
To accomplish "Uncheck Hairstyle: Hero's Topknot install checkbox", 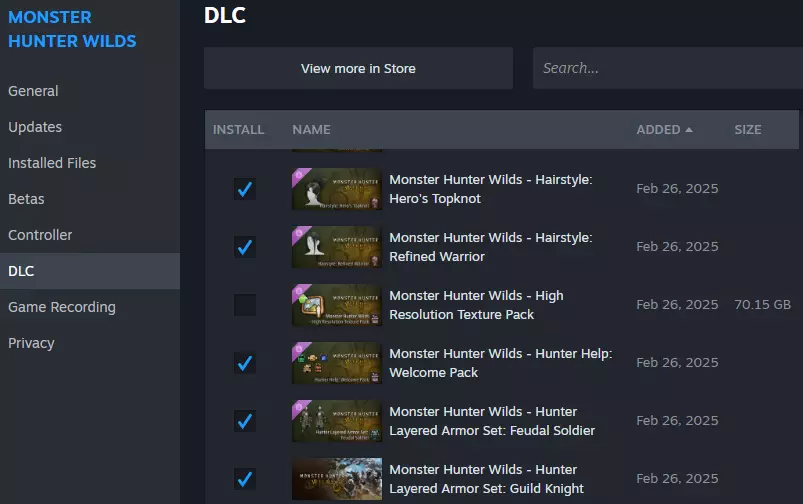I will tap(245, 189).
